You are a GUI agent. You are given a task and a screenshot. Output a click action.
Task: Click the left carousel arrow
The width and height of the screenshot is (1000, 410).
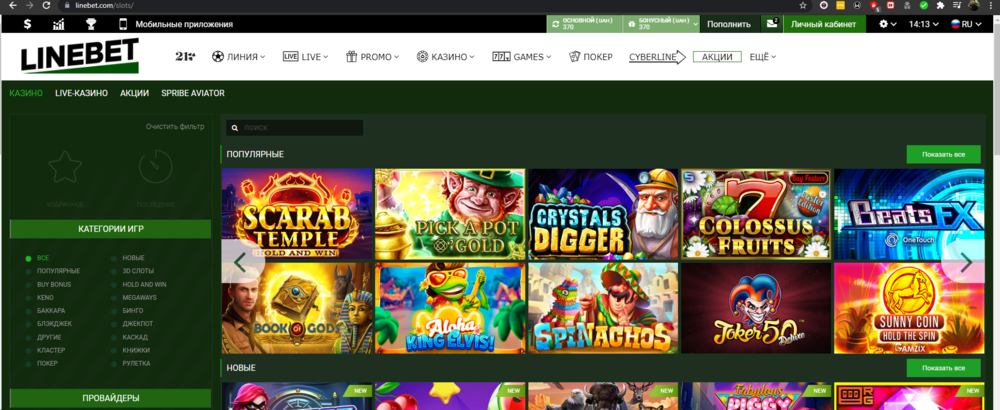(240, 261)
